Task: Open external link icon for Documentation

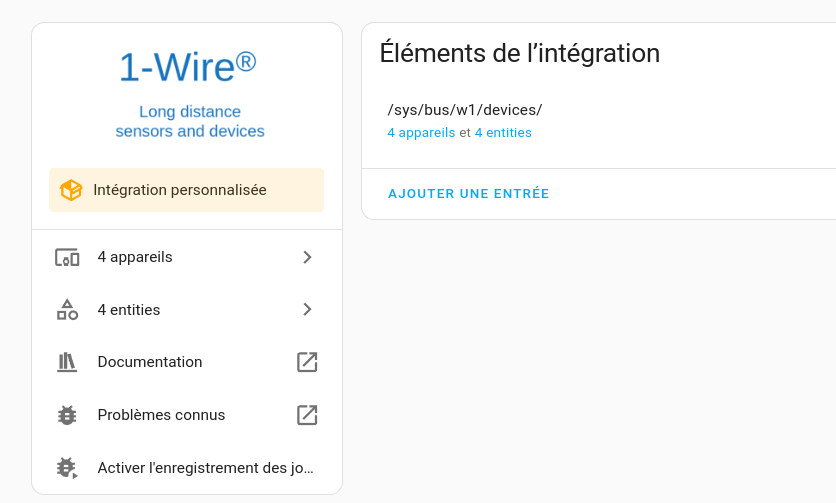Action: pyautogui.click(x=307, y=362)
